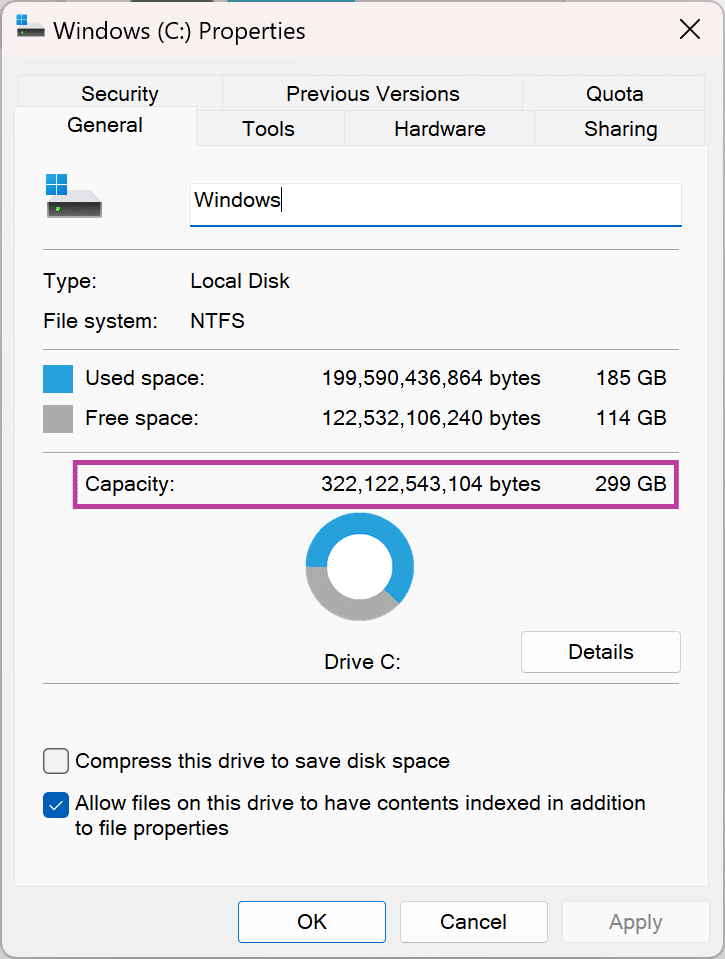Click the Drive C: donut usage chart
Viewport: 725px width, 959px height.
click(x=360, y=566)
